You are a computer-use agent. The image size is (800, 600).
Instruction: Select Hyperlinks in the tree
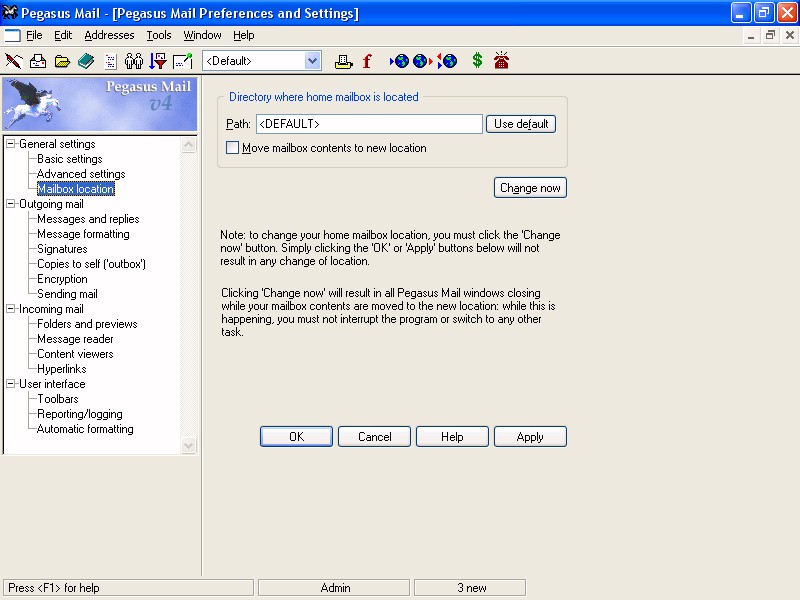[x=62, y=369]
